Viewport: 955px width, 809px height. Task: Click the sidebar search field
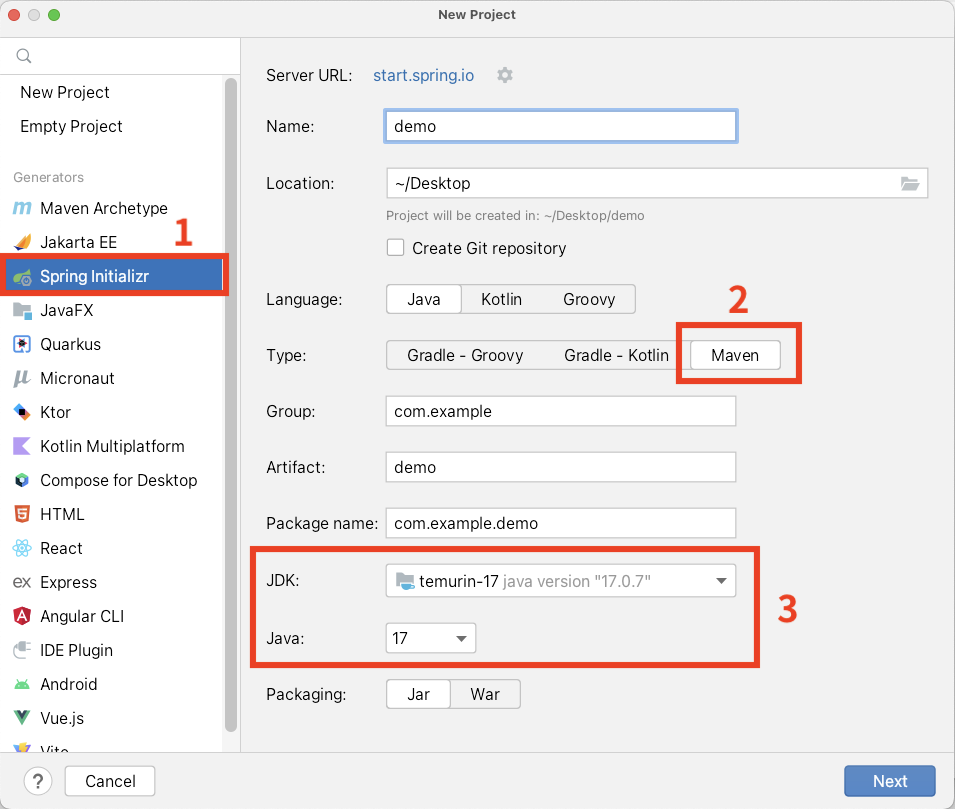[x=120, y=56]
